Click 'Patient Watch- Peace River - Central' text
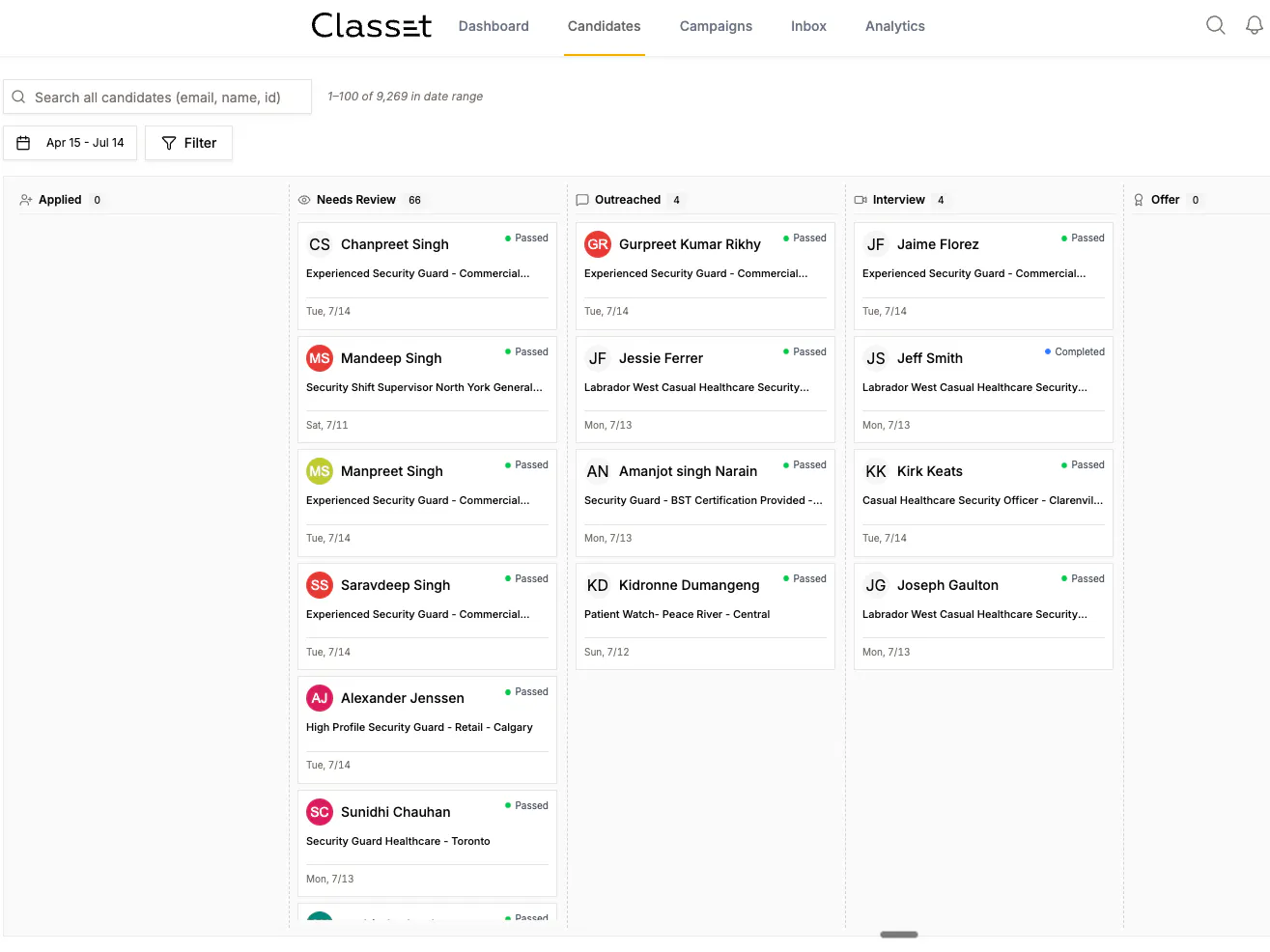This screenshot has height=952, width=1270. click(x=677, y=614)
